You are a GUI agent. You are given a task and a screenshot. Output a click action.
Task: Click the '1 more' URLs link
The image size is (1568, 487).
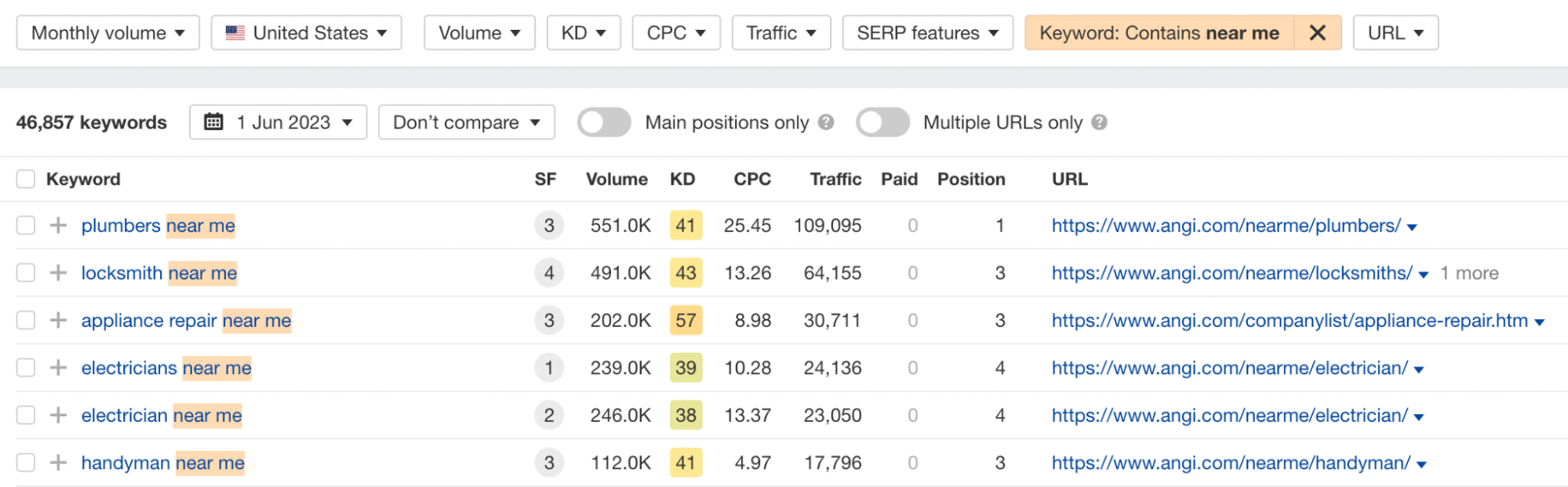[1469, 273]
